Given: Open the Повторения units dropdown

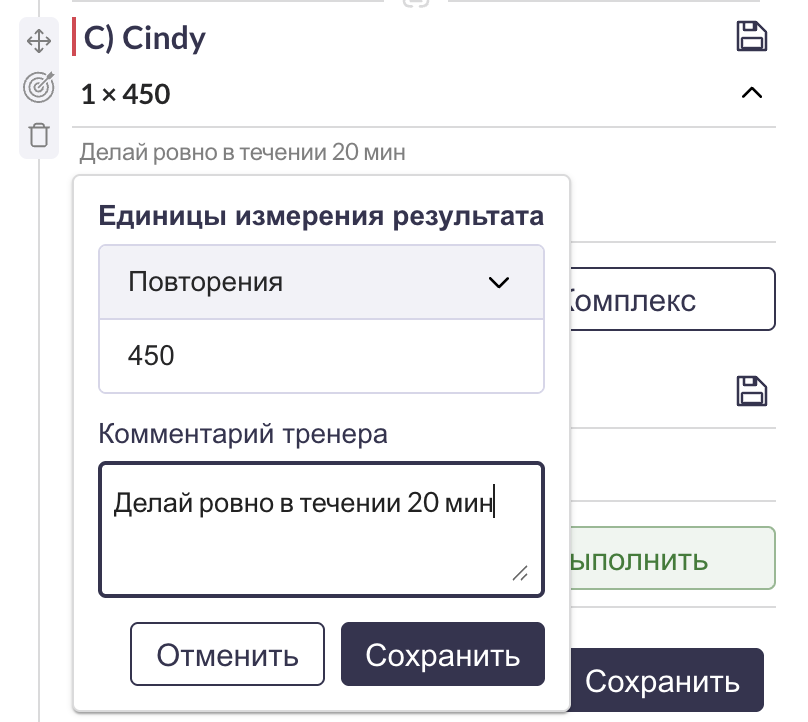Looking at the screenshot, I should point(321,282).
